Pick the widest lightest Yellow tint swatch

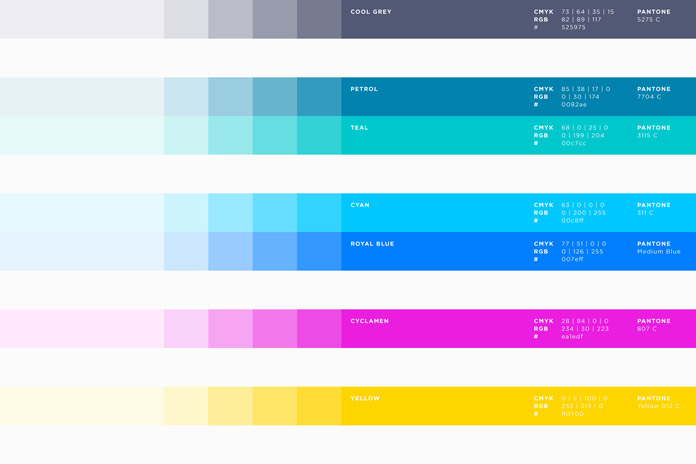tap(82, 406)
